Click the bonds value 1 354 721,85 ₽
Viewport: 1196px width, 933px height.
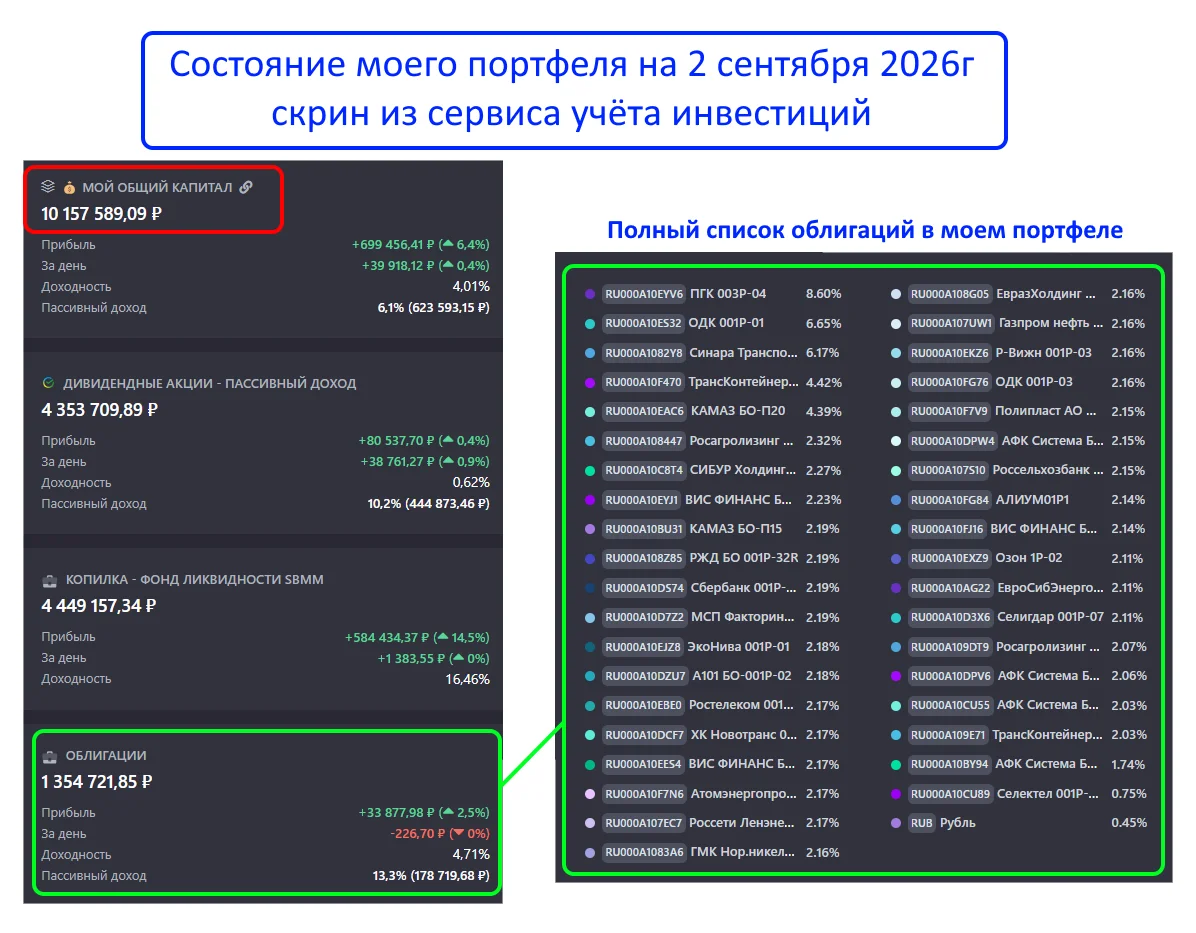coord(97,782)
